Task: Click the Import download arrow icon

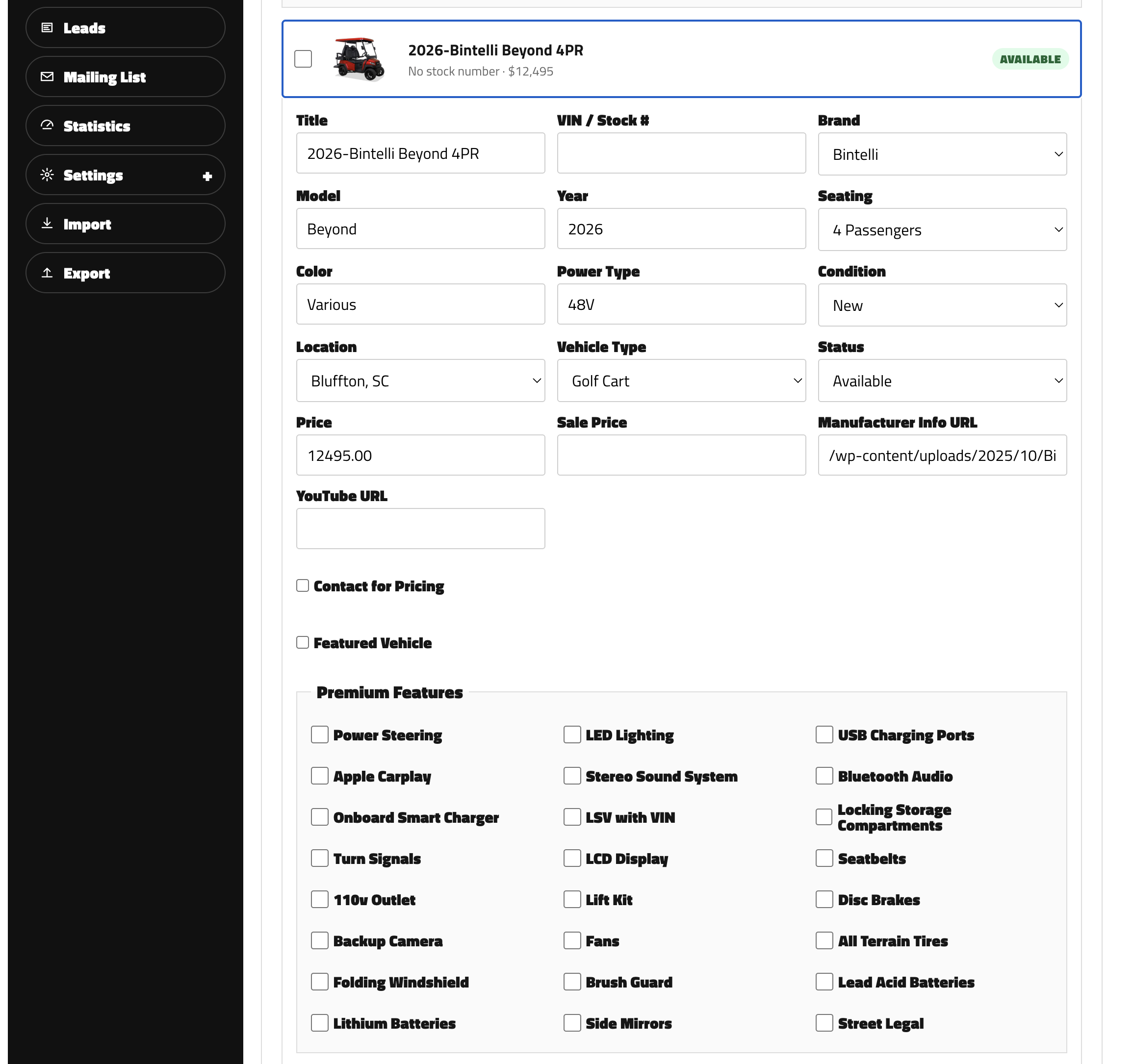Action: (47, 223)
